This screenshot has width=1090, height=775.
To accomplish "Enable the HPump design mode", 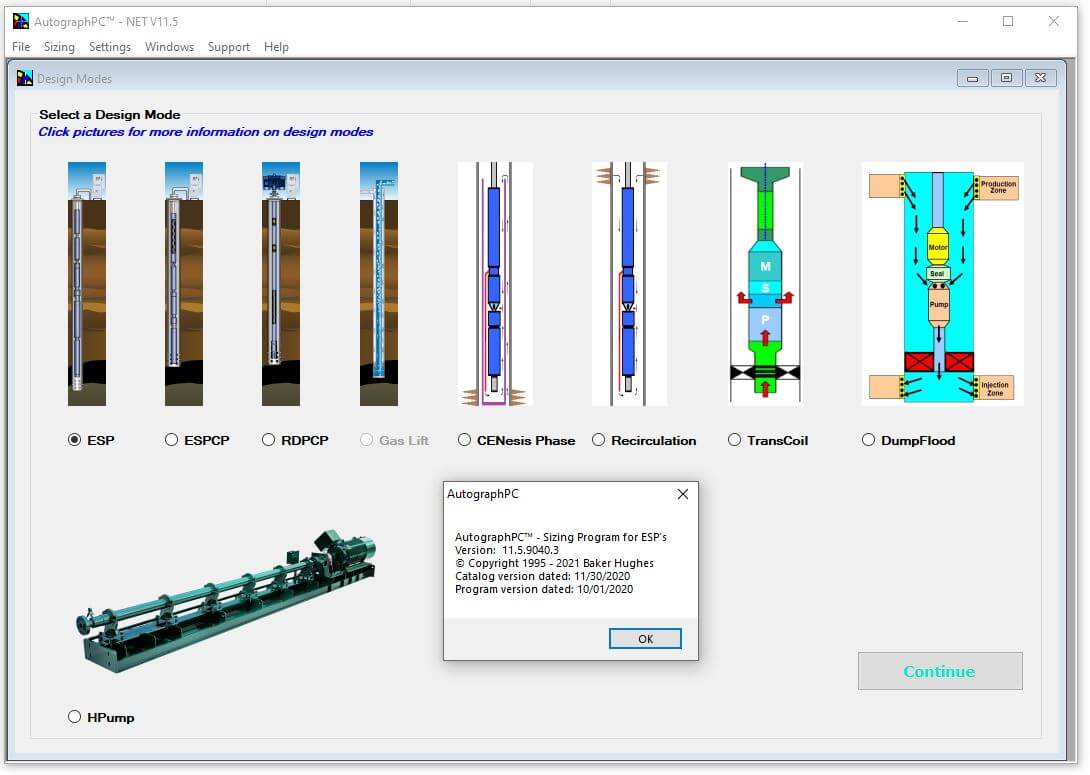I will (75, 717).
